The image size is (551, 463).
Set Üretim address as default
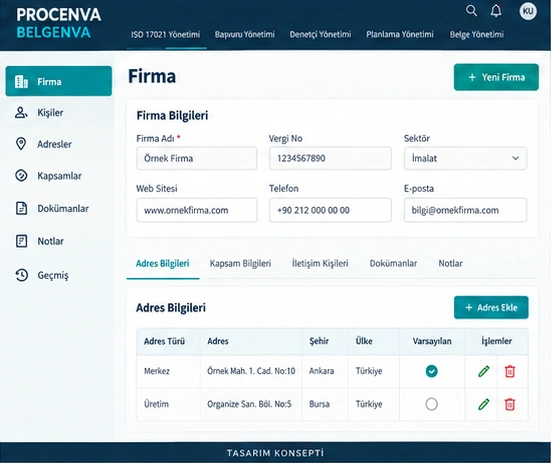432,404
